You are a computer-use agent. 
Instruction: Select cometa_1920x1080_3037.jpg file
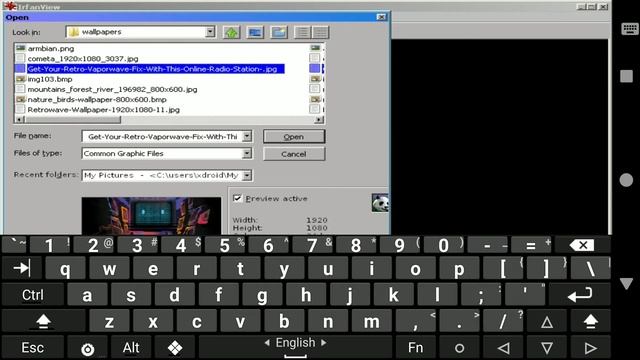pos(83,59)
